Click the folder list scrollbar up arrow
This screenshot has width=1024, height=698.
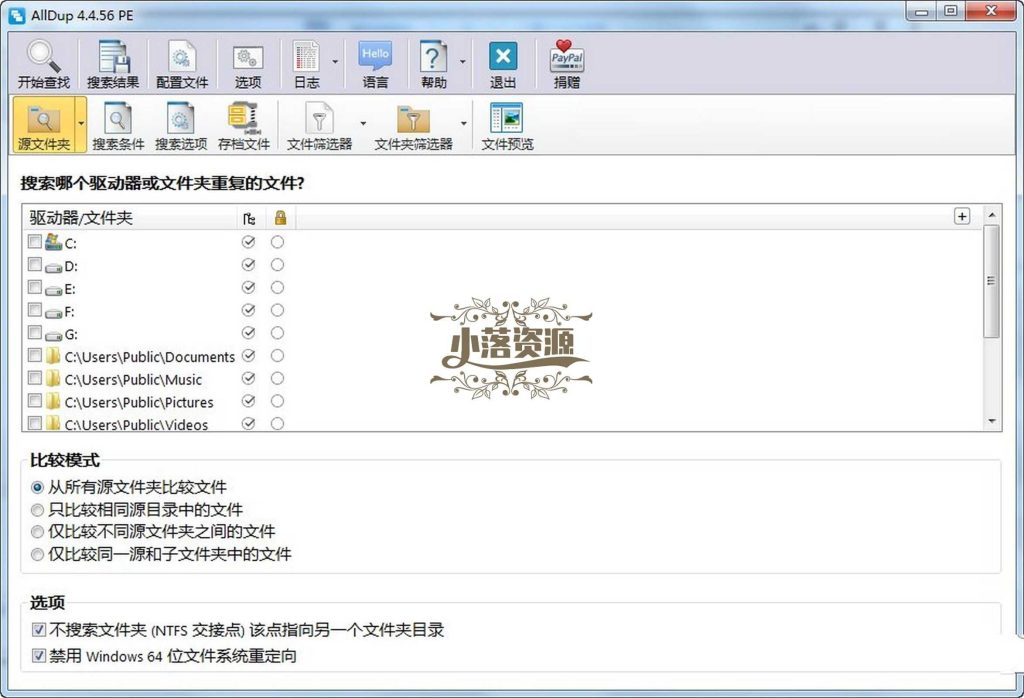992,215
